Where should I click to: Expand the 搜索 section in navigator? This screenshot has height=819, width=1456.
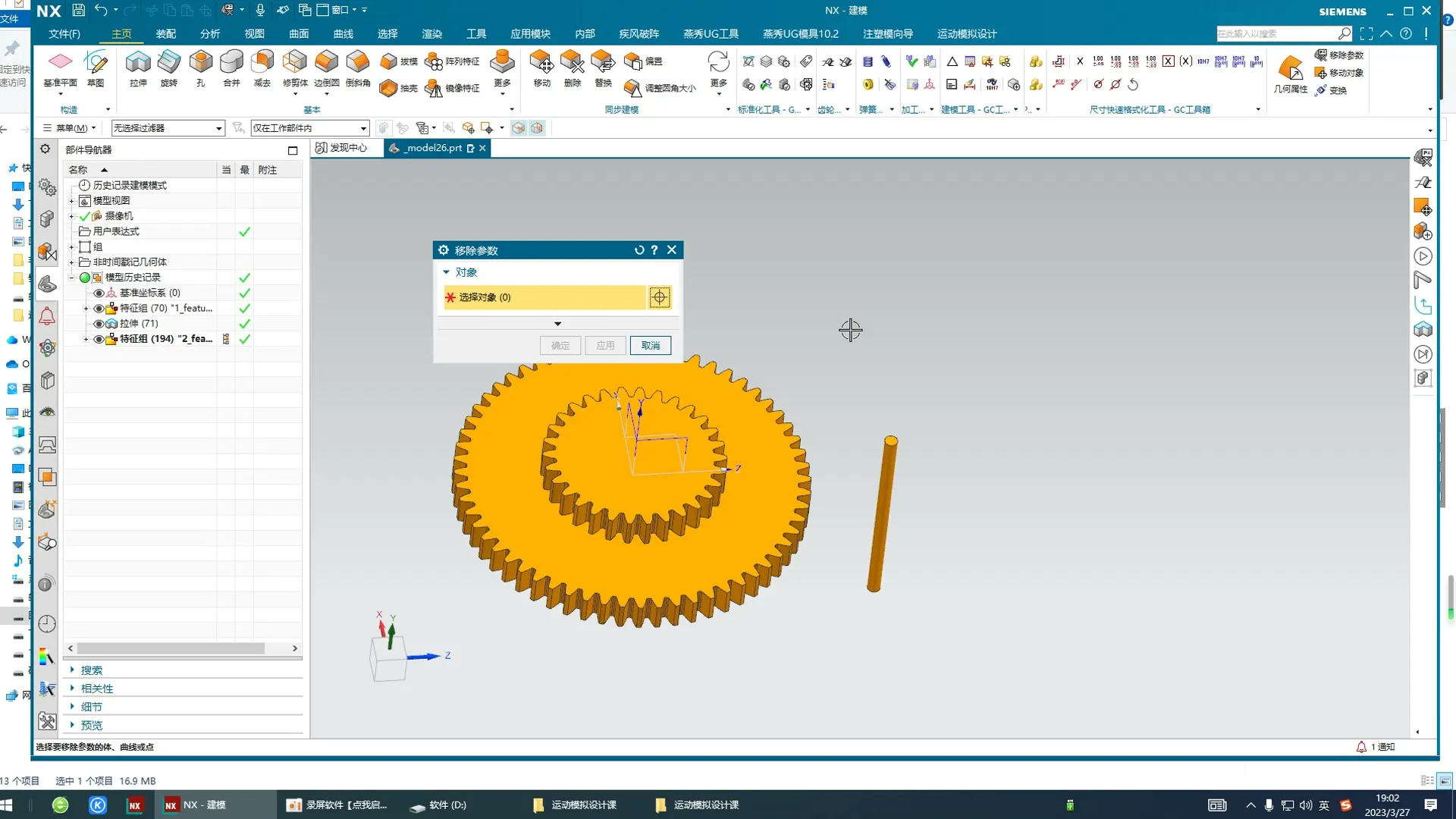coord(91,670)
